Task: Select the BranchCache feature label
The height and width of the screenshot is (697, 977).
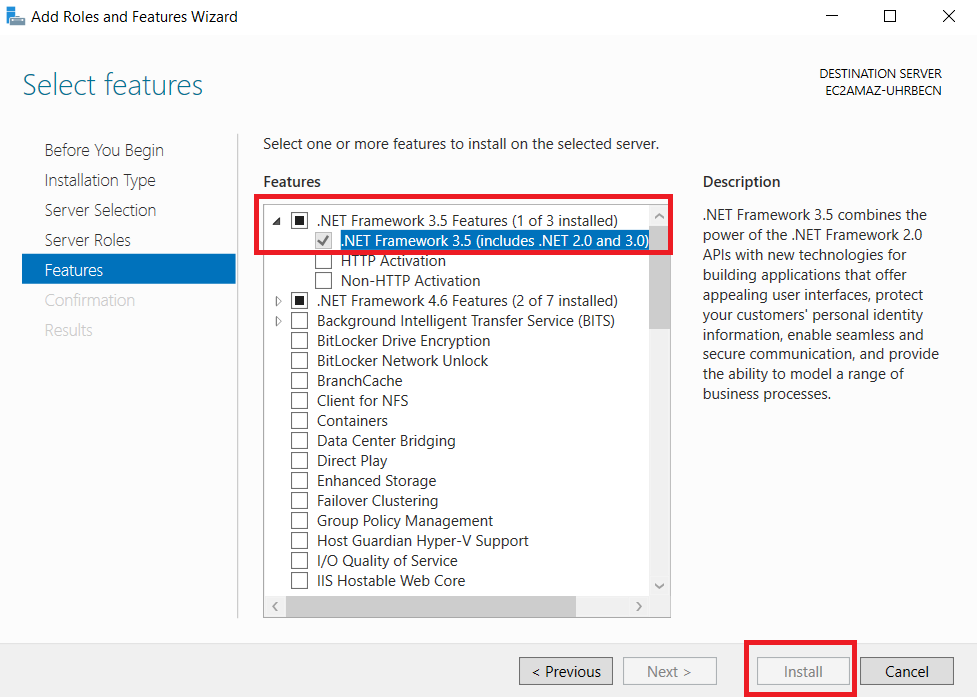Action: tap(360, 381)
